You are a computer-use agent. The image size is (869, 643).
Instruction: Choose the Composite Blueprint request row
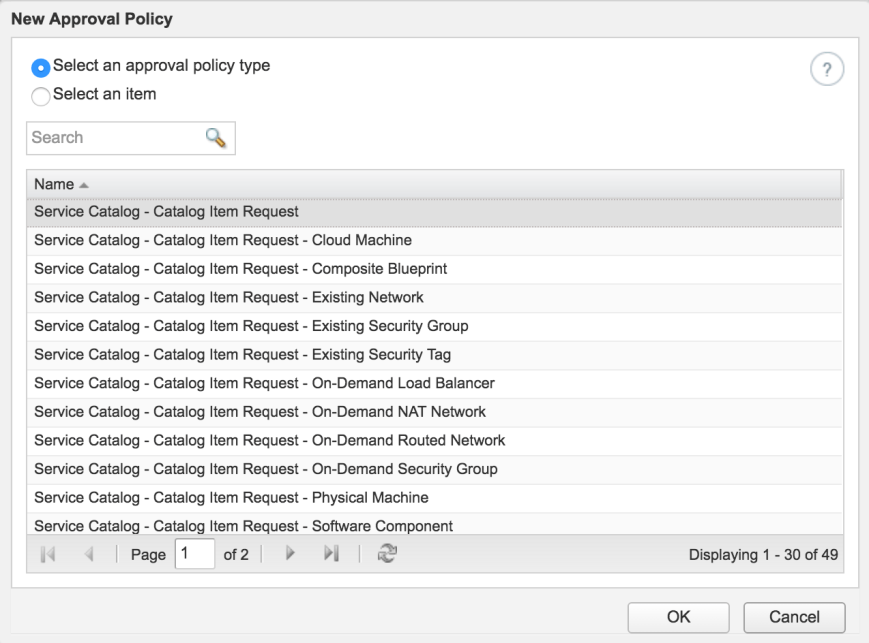(240, 269)
